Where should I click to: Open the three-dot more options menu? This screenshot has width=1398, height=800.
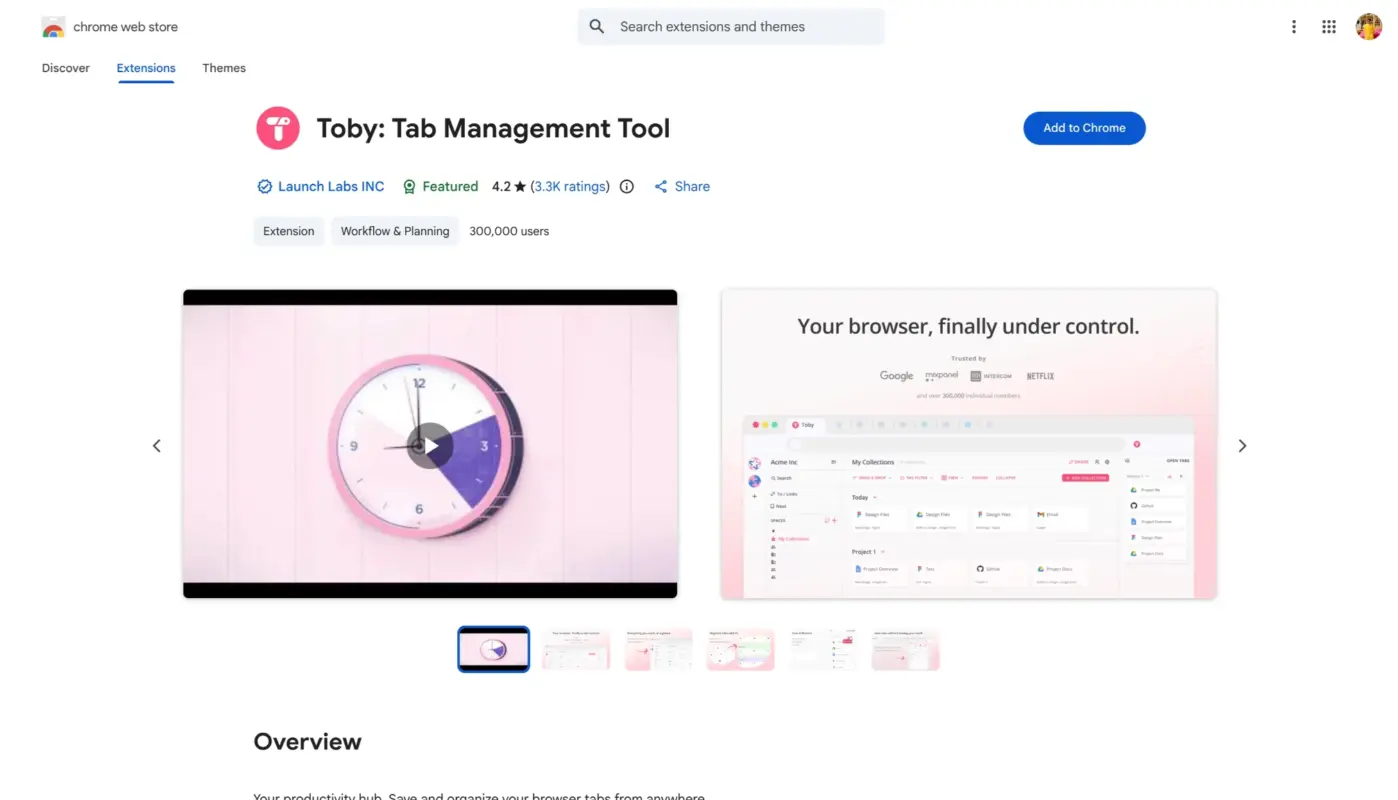pos(1294,27)
